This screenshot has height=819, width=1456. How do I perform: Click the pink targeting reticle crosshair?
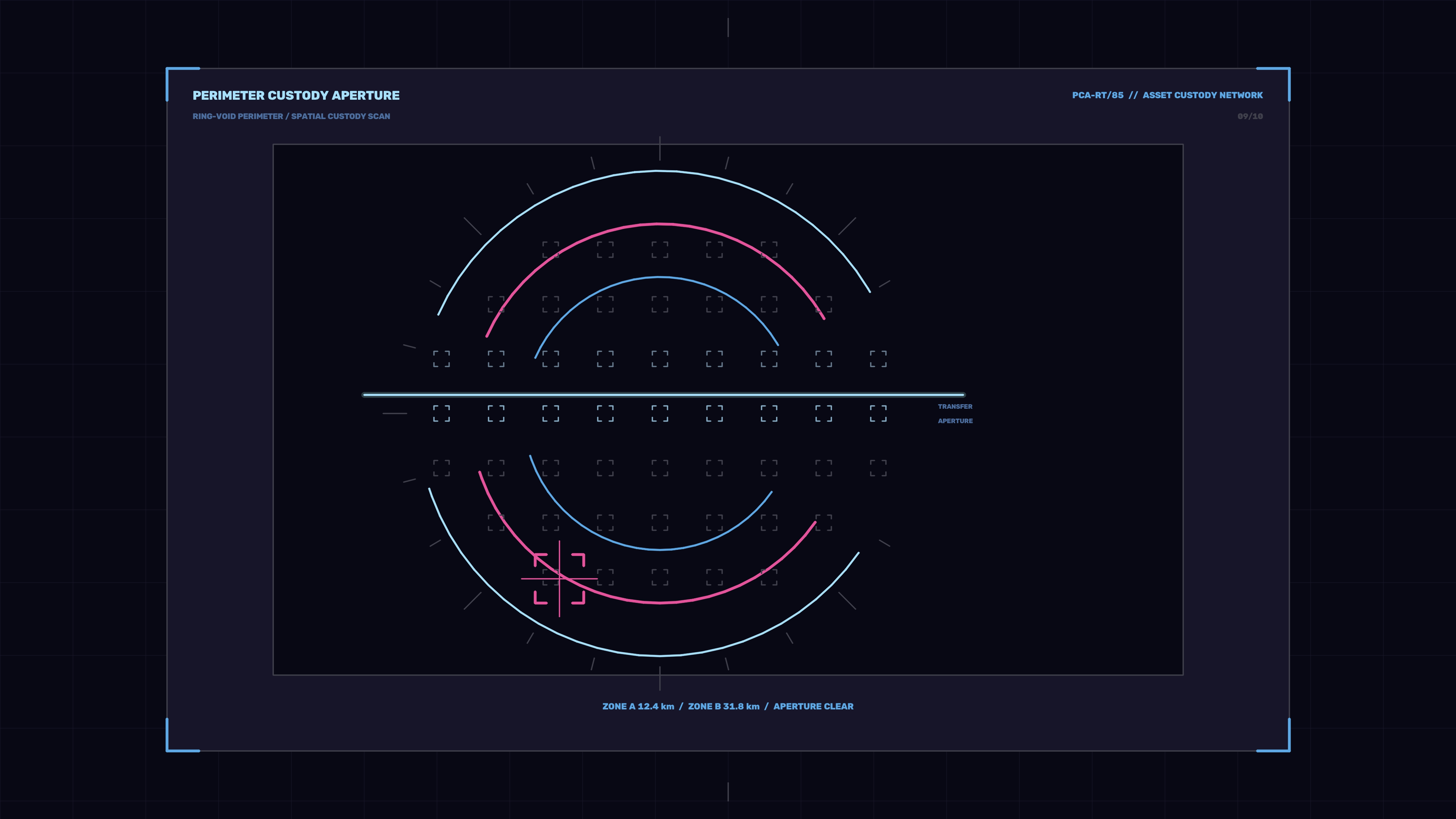[559, 579]
